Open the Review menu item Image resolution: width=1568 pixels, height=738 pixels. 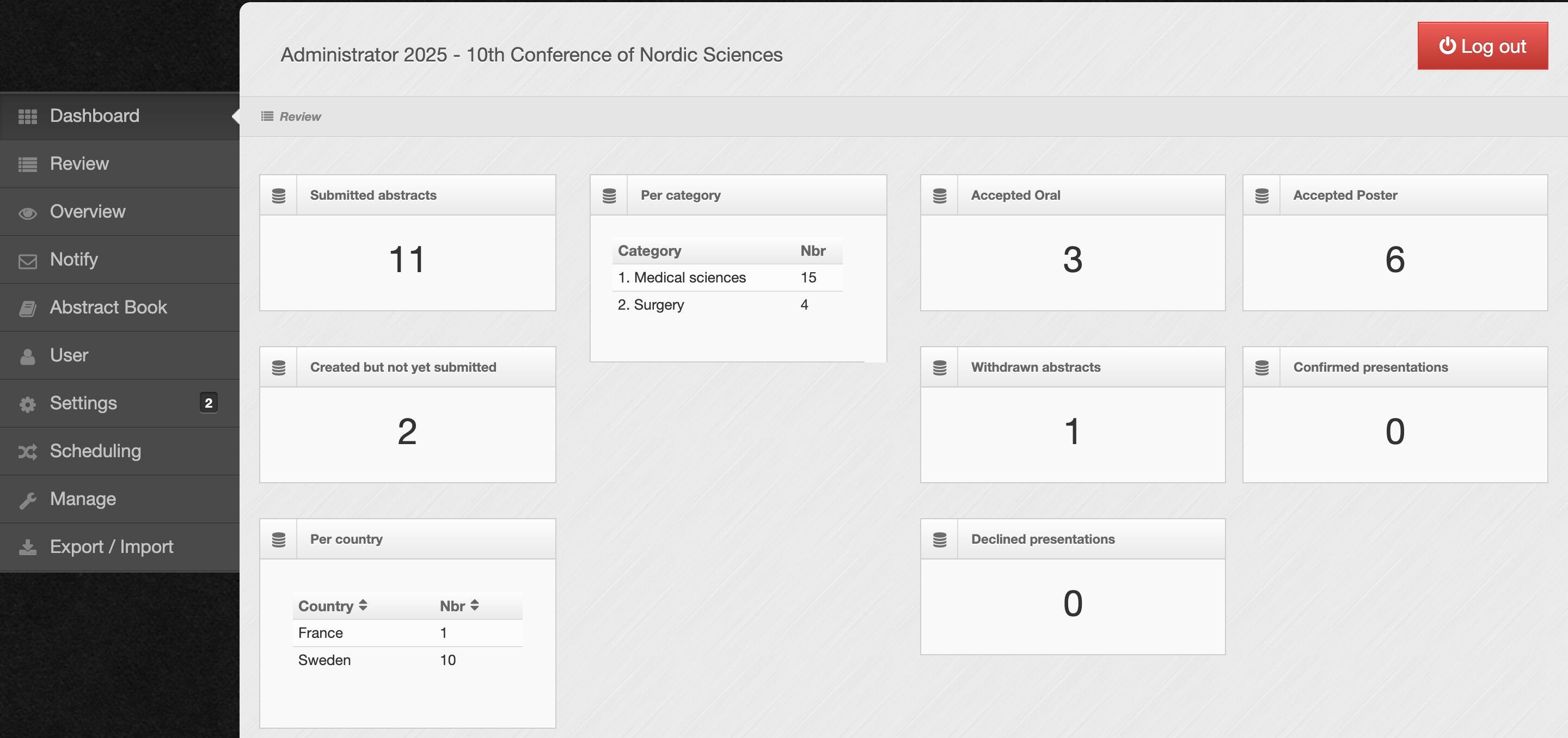[x=79, y=164]
